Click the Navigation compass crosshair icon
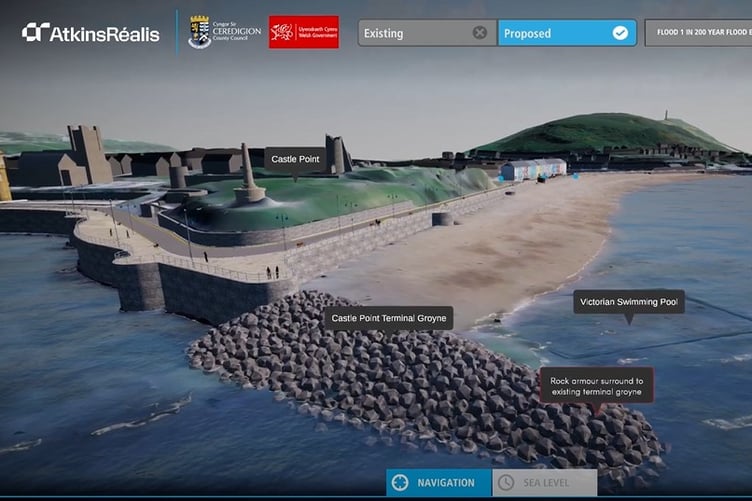 [400, 483]
